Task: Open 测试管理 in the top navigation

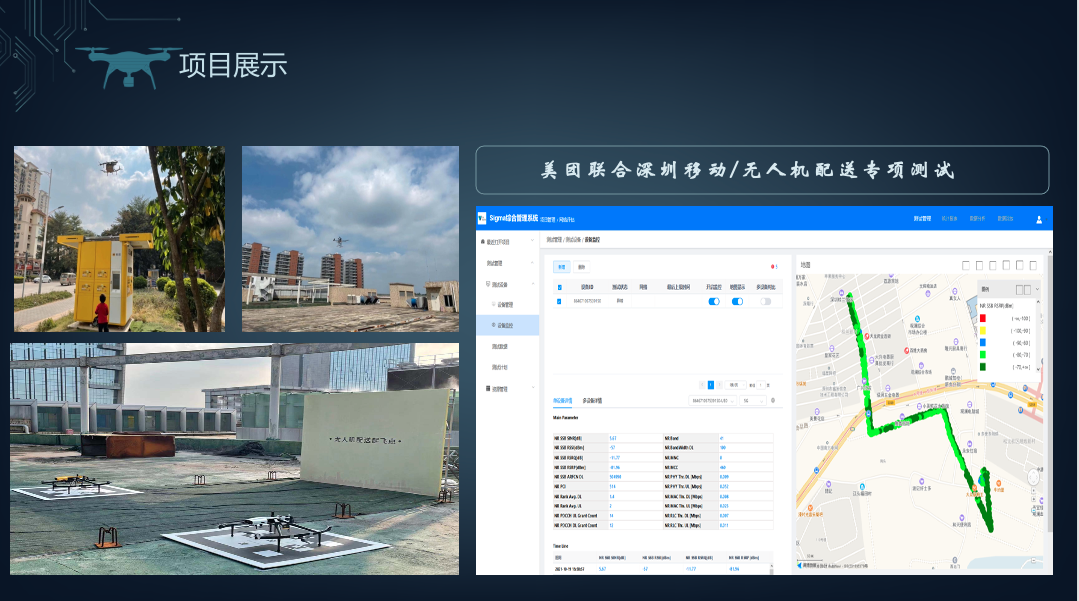Action: tap(922, 219)
